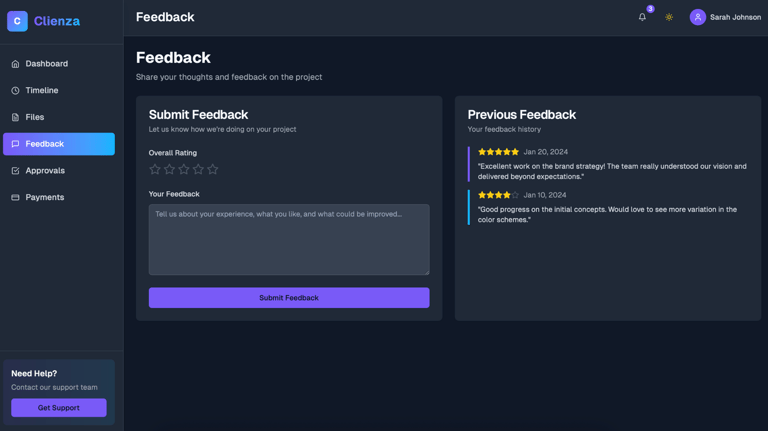This screenshot has height=431, width=768.
Task: Click the Clienza logo icon
Action: point(17,21)
